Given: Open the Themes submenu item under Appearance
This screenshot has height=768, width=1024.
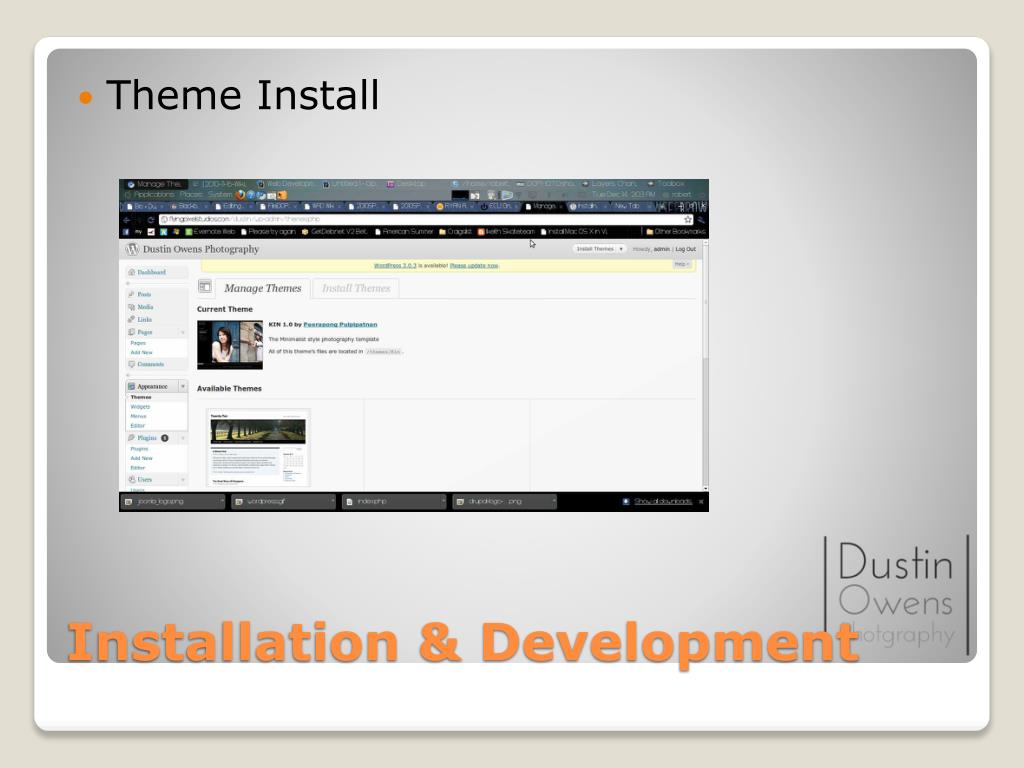Looking at the screenshot, I should click(x=140, y=397).
